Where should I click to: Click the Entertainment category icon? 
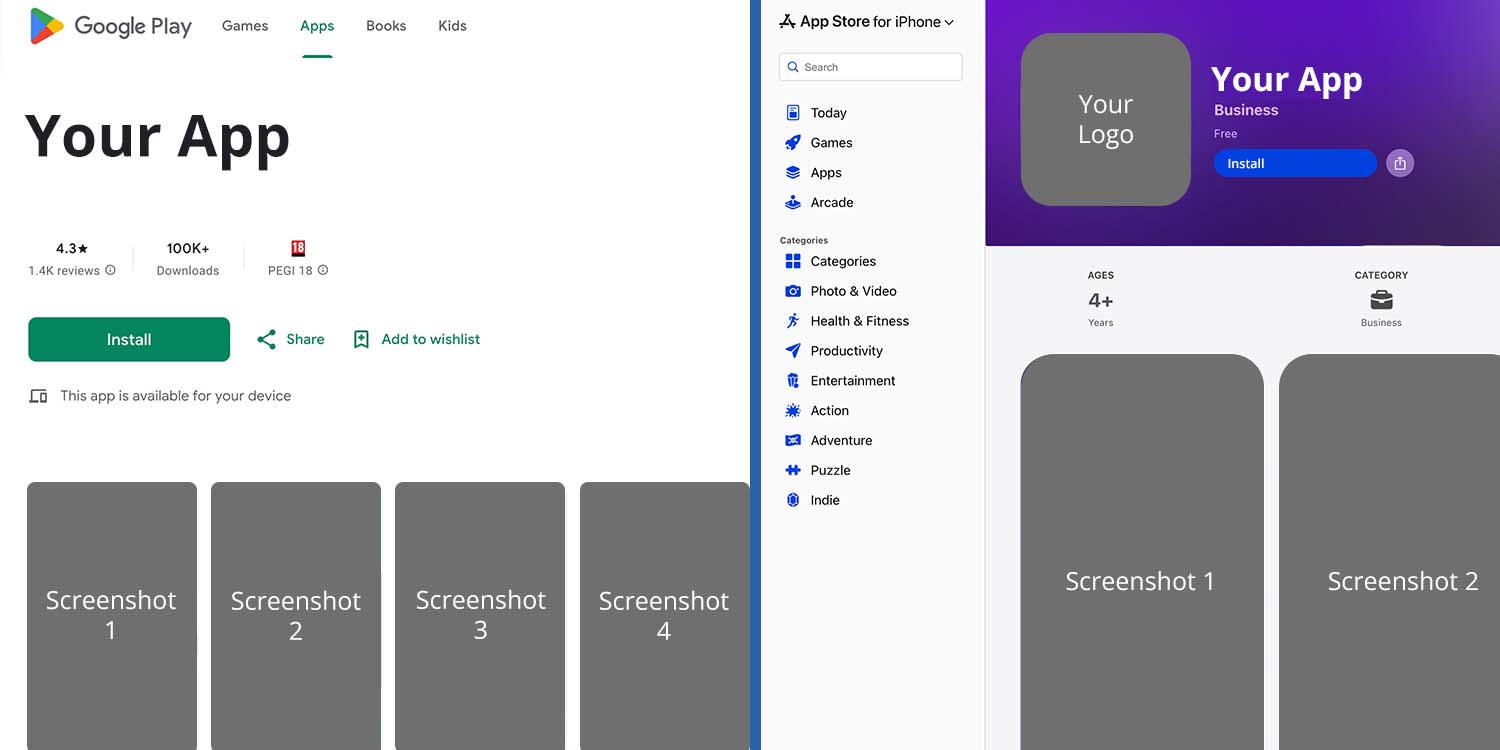[x=793, y=380]
